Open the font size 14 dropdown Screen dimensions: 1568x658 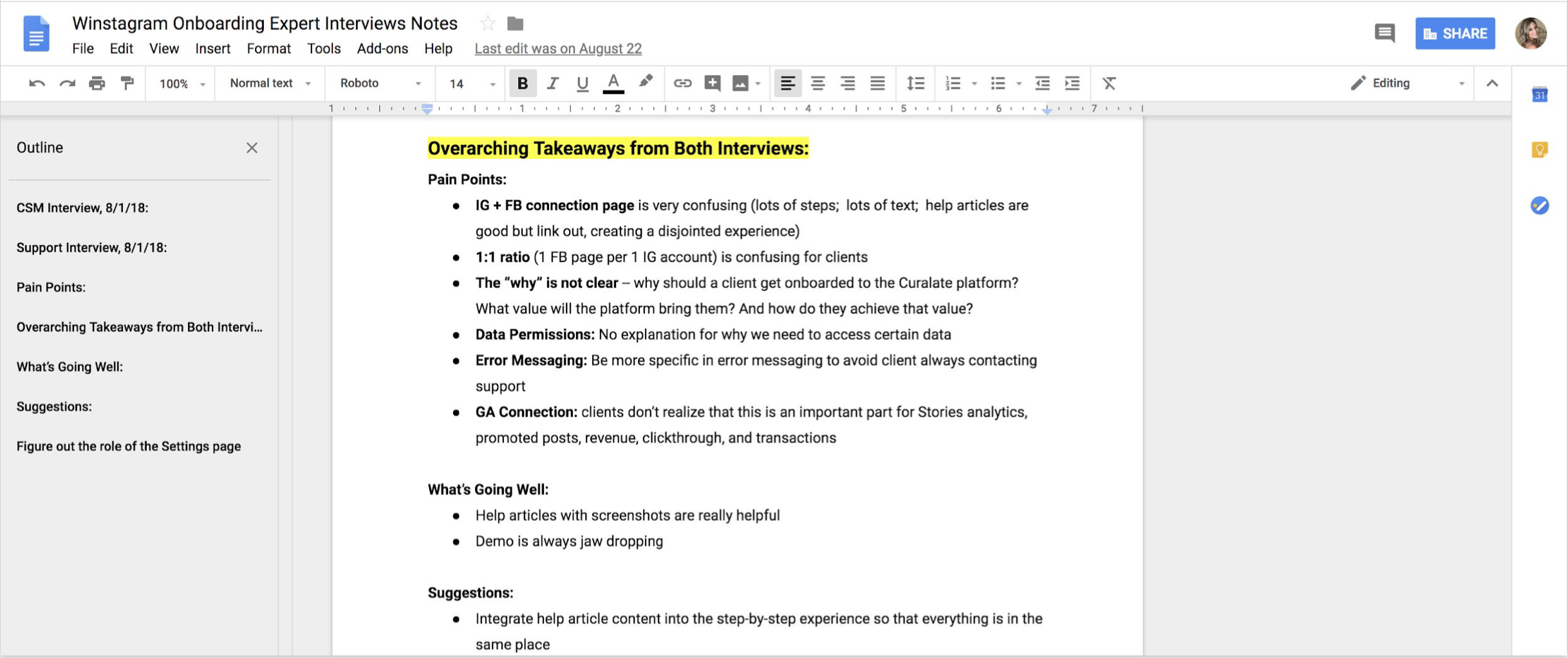click(472, 84)
